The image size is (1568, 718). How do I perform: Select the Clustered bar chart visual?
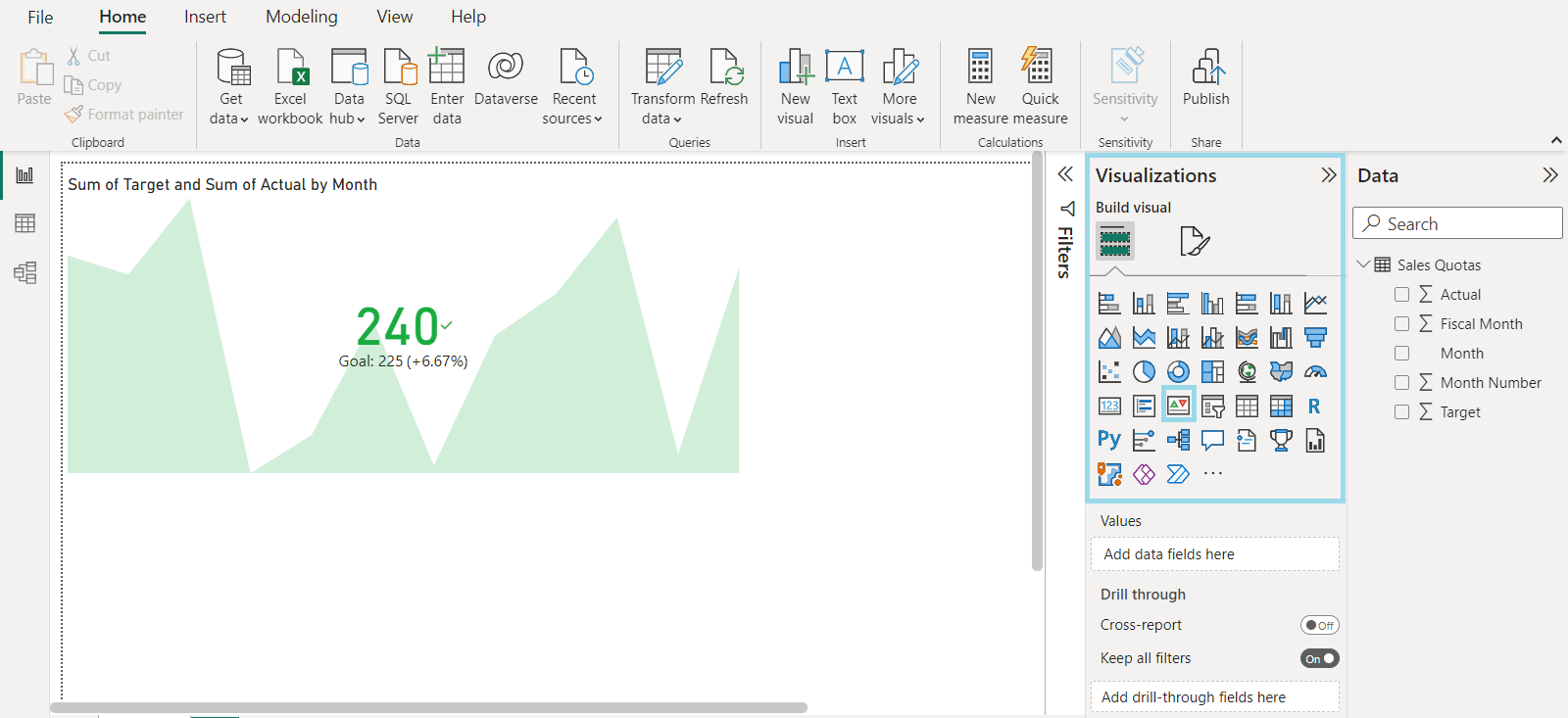(1178, 304)
